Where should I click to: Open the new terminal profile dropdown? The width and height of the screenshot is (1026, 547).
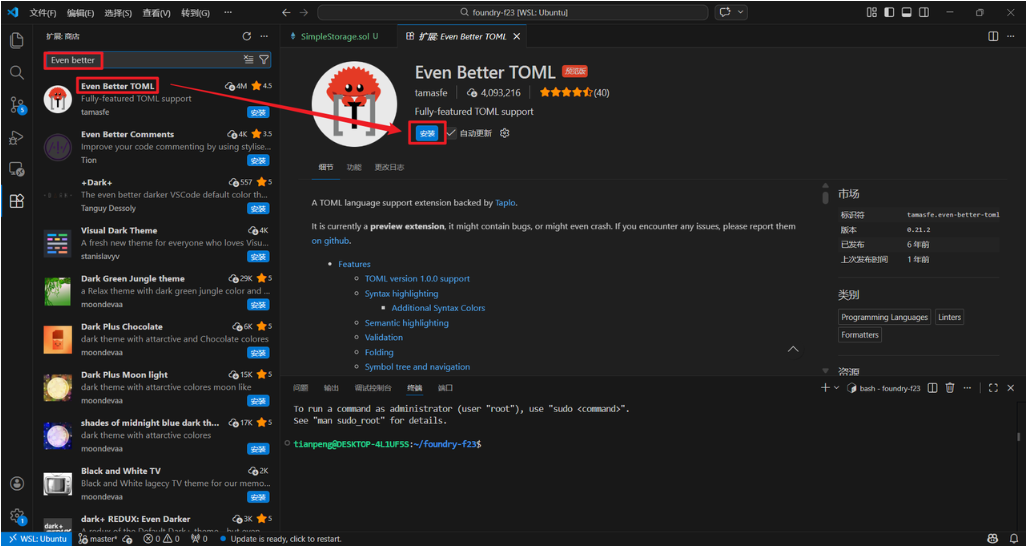coord(836,388)
